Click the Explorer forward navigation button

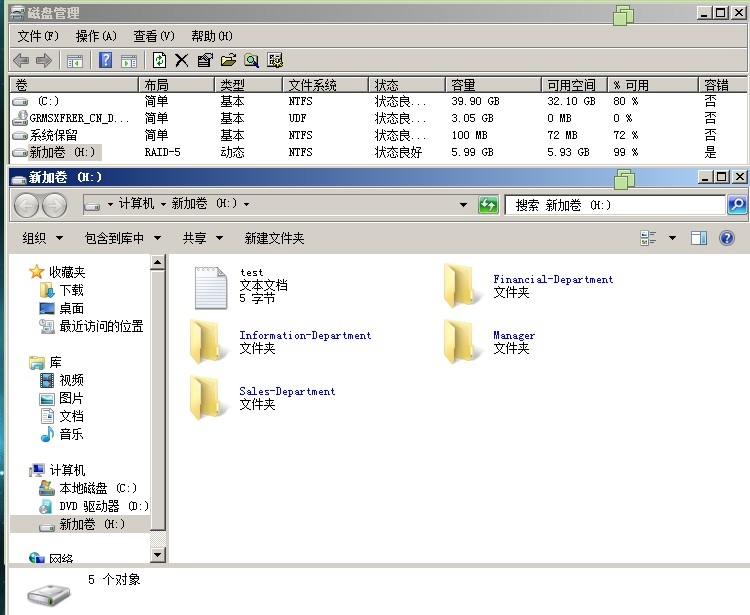[x=55, y=205]
